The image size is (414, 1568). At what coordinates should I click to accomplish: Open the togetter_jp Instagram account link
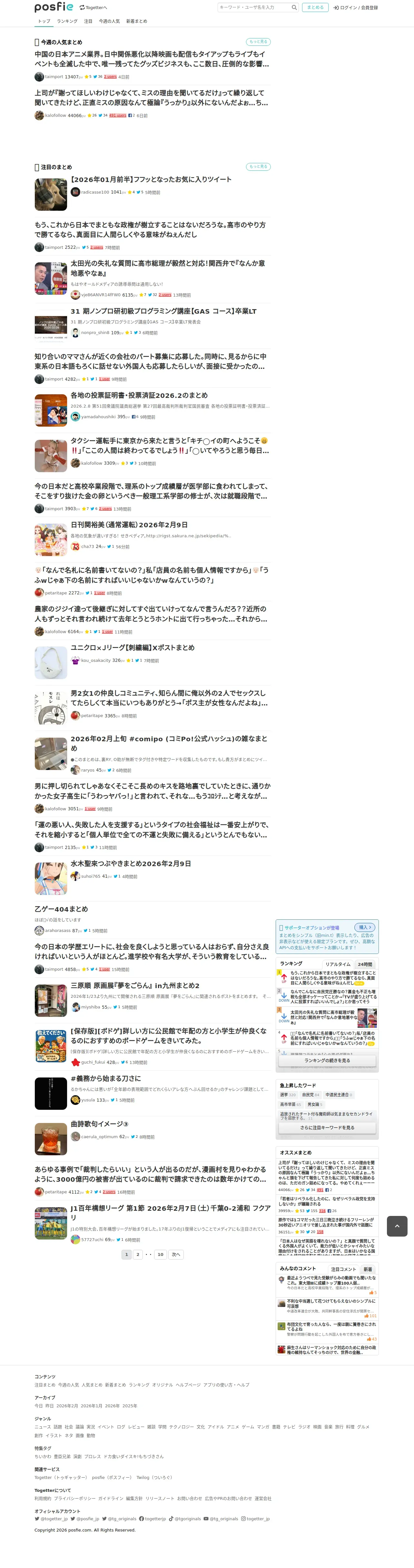tap(255, 1519)
